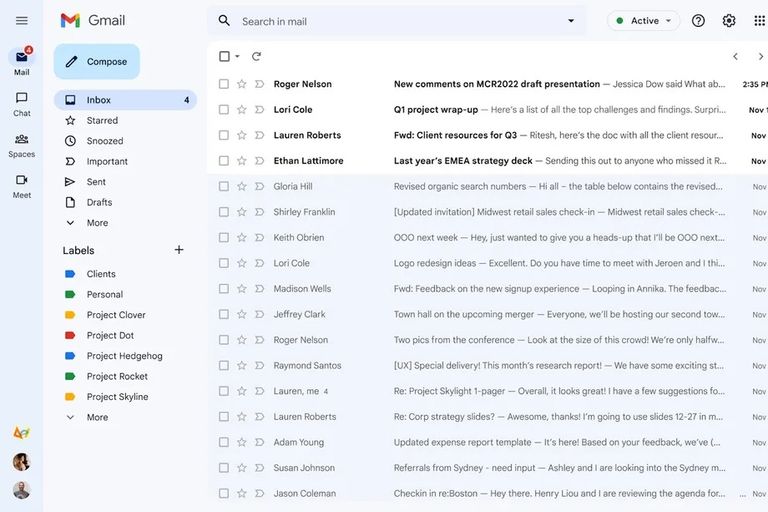Click the Compose button
The width and height of the screenshot is (768, 512).
97,62
